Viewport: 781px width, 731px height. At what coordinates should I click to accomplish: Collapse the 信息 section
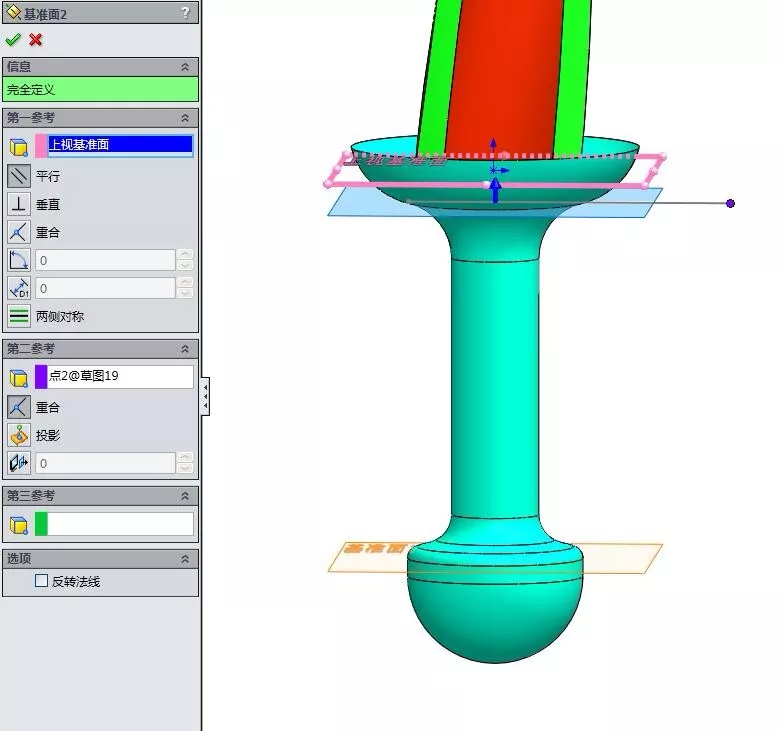pyautogui.click(x=185, y=67)
